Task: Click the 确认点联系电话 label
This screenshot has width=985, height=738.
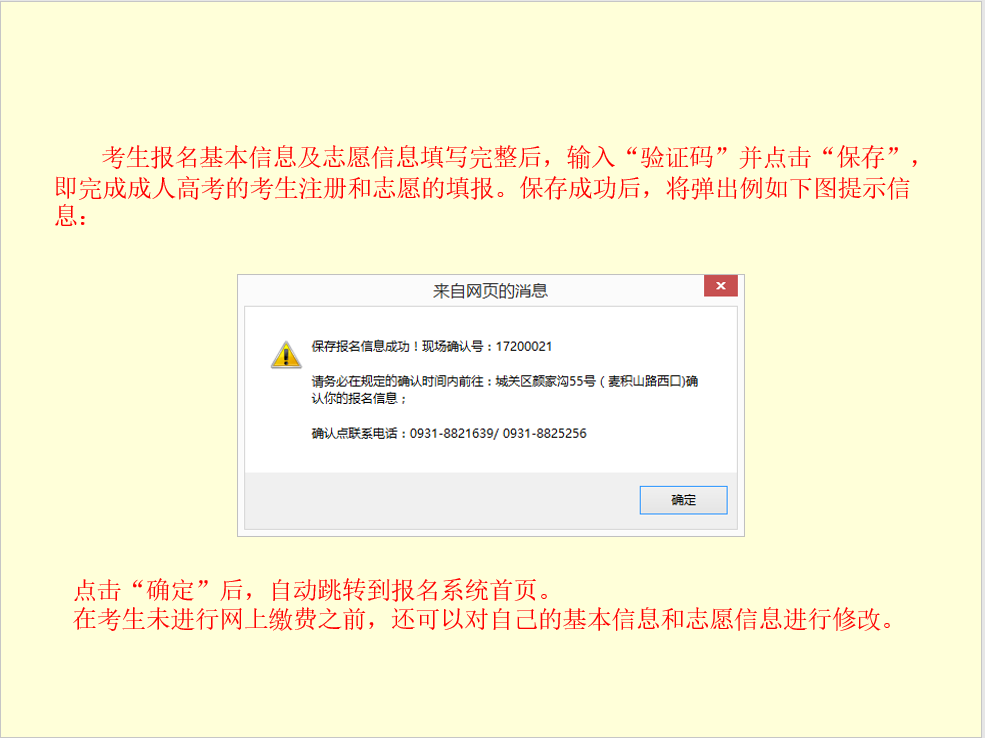Action: click(x=355, y=433)
